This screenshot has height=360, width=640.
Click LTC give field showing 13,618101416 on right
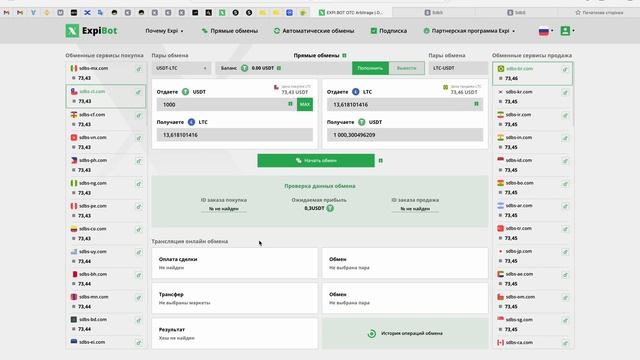tap(405, 104)
